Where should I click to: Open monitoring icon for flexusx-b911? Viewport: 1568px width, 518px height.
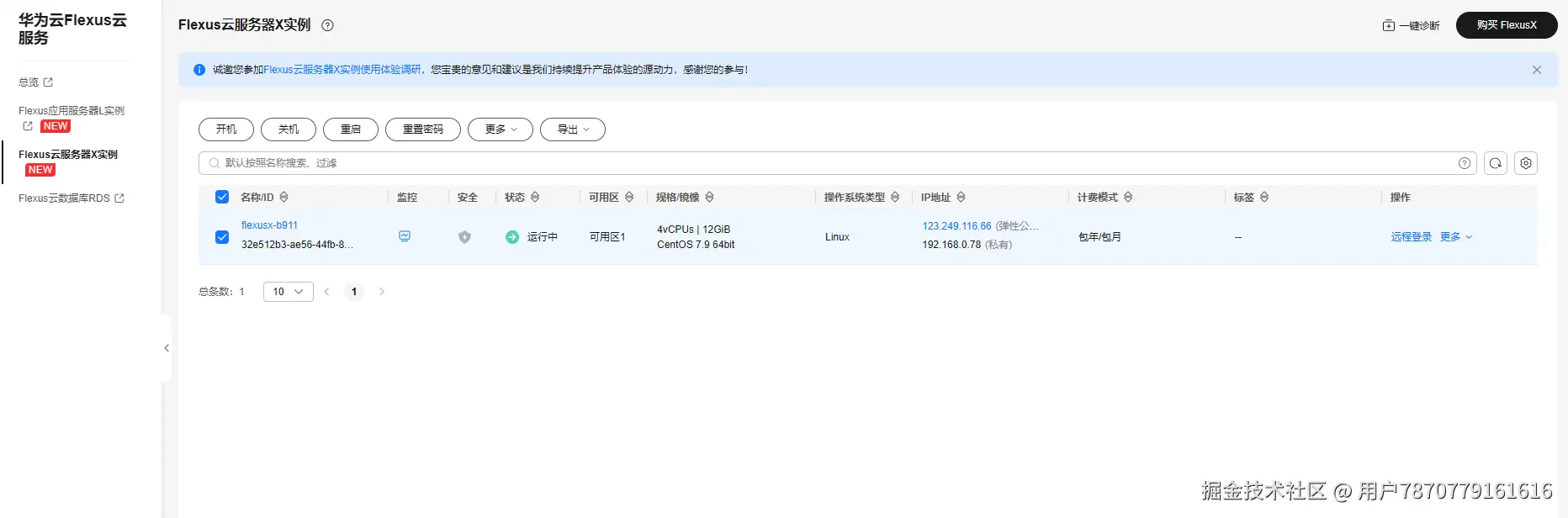coord(405,236)
